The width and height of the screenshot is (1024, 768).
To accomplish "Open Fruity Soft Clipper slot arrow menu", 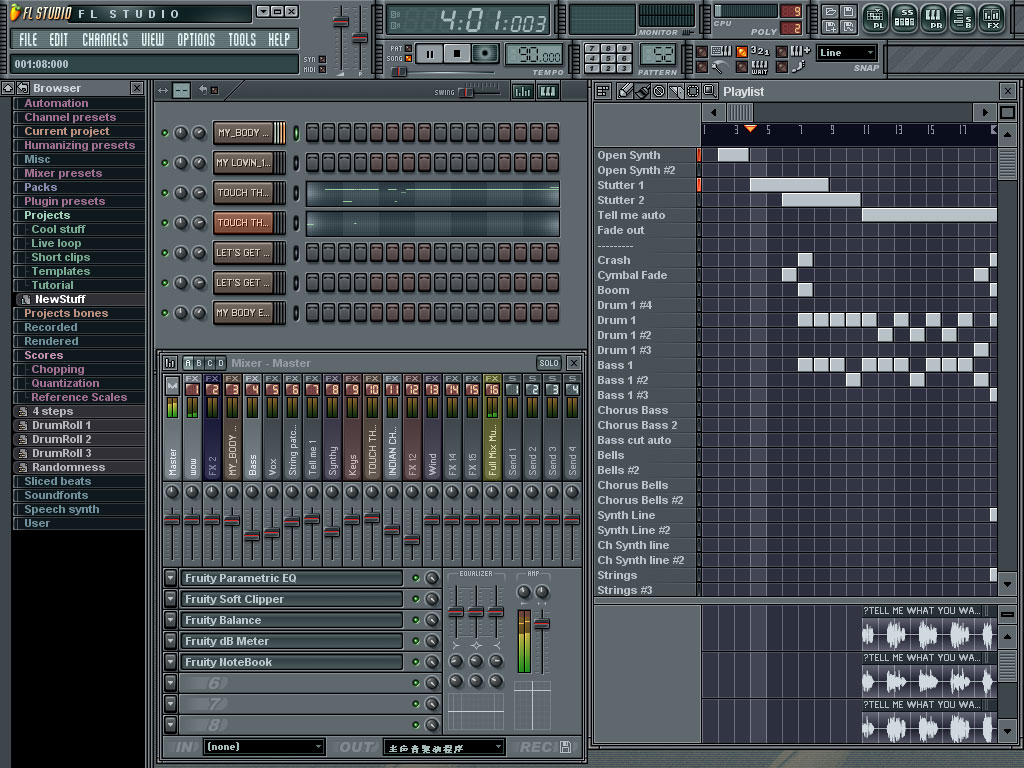I will [170, 599].
